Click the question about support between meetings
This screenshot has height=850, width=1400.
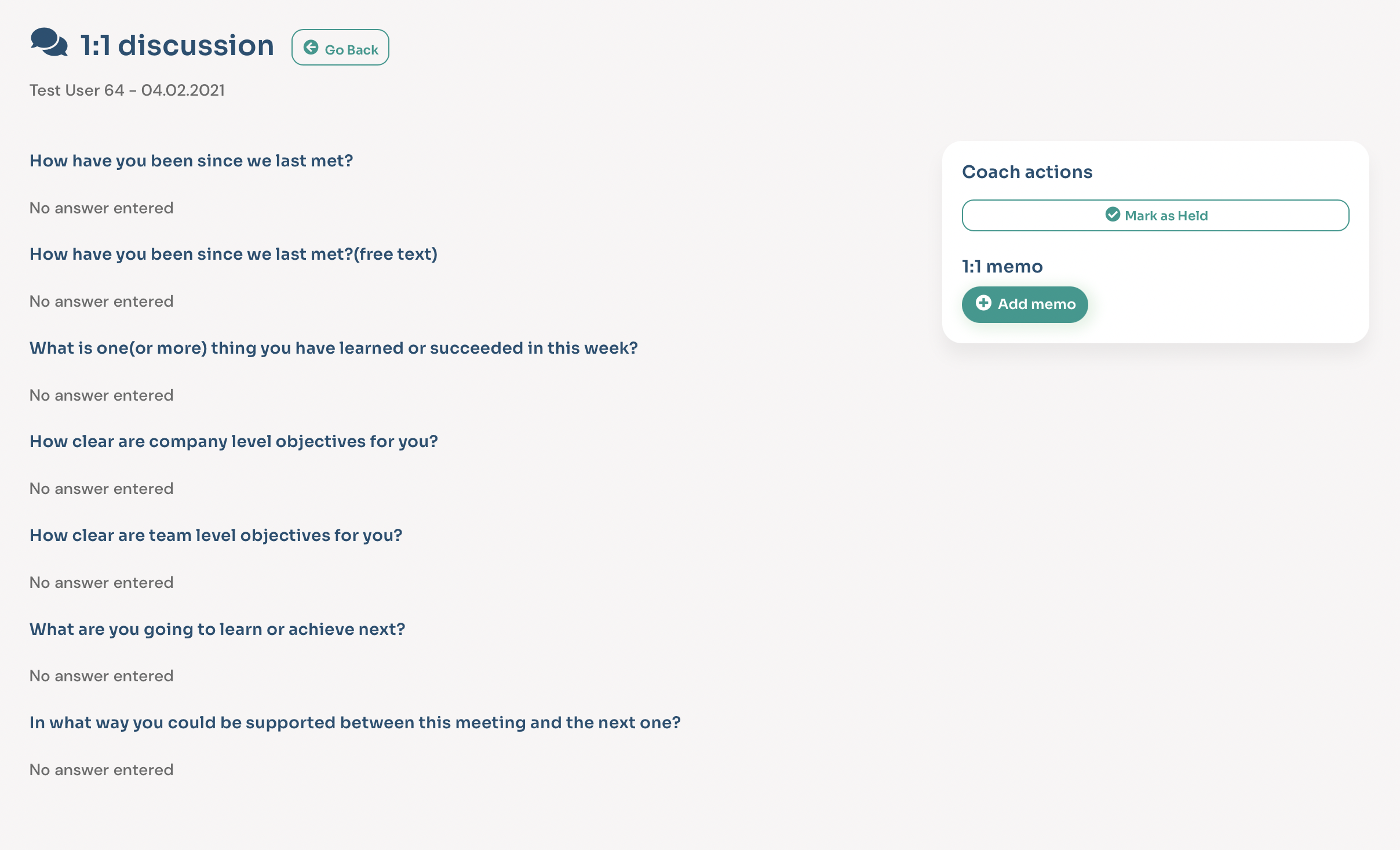pos(355,723)
